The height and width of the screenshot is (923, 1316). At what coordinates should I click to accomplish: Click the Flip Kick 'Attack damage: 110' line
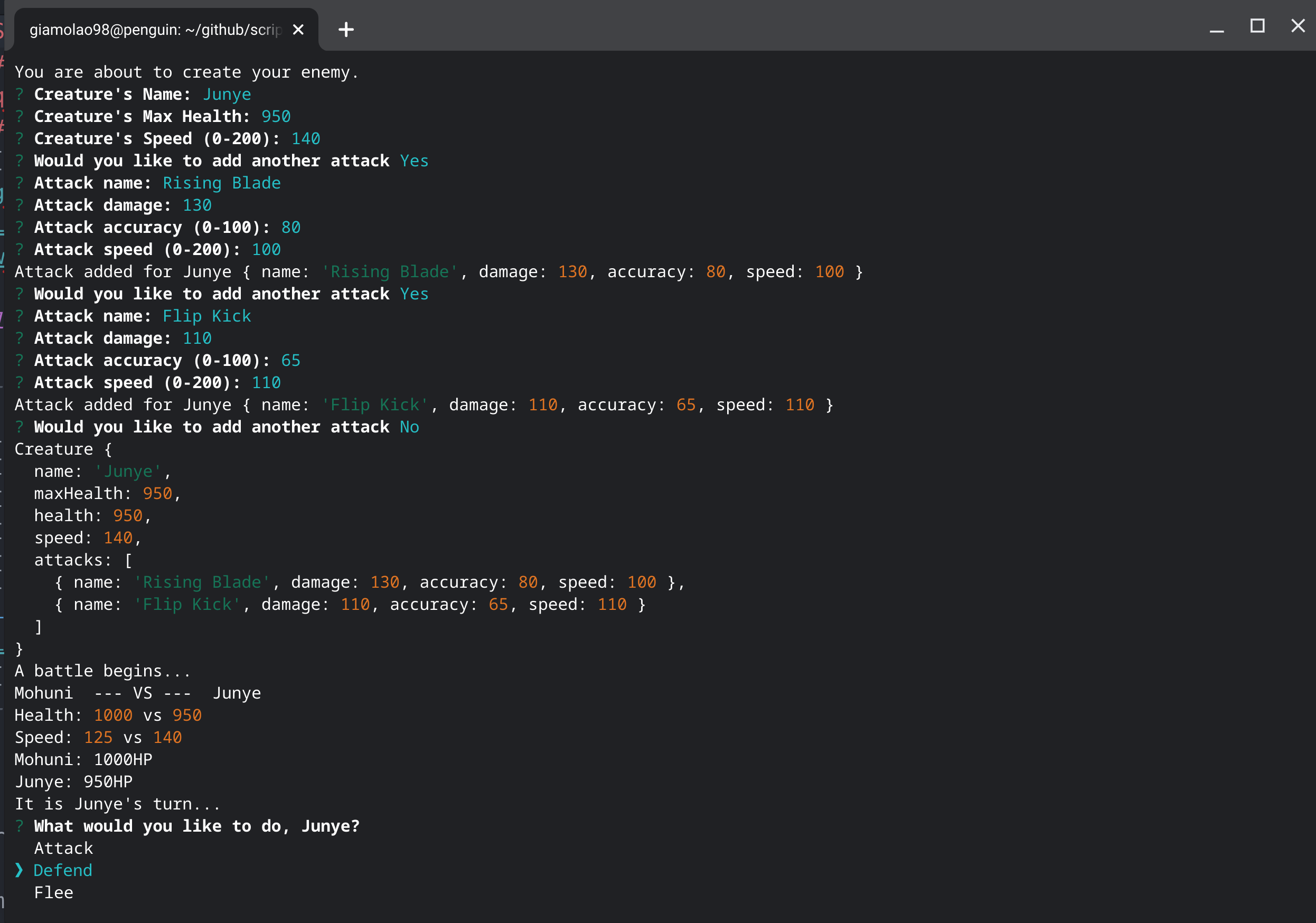click(x=114, y=338)
